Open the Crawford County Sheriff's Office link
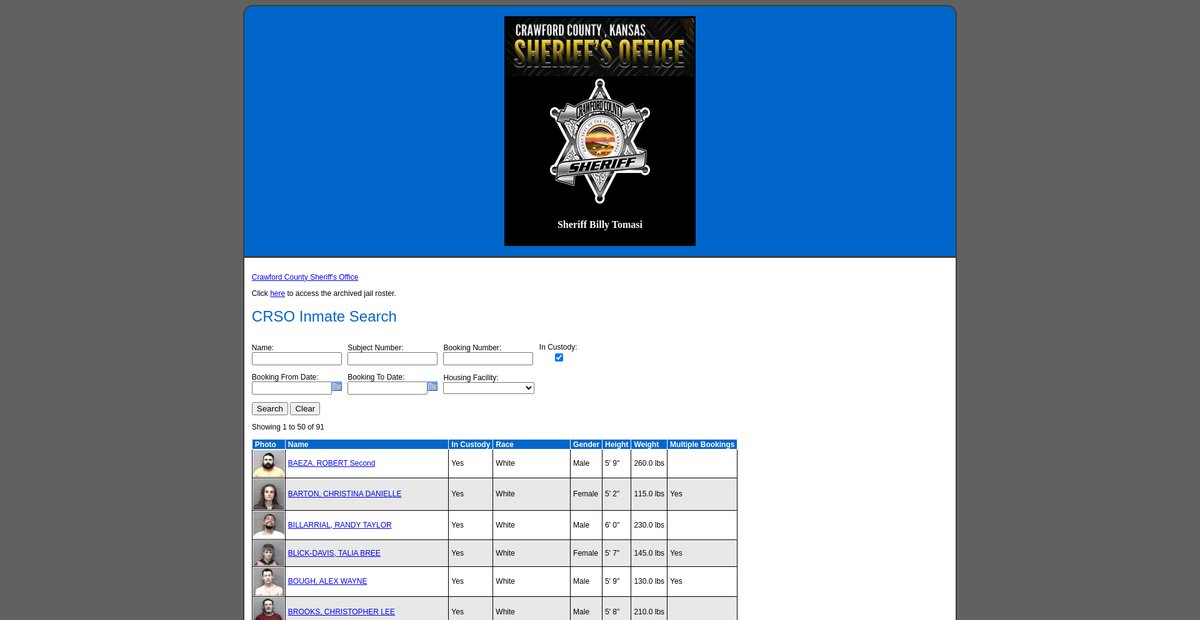Viewport: 1200px width, 620px height. (x=305, y=277)
